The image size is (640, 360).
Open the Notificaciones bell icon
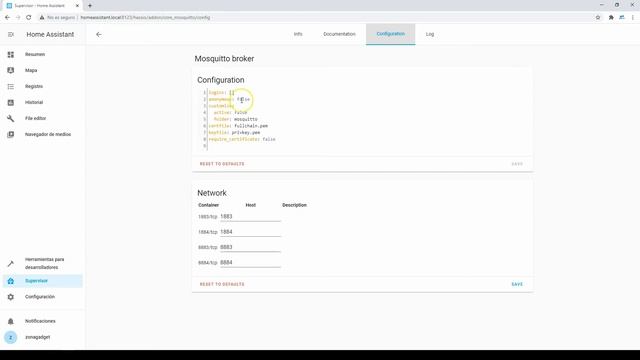tap(11, 321)
